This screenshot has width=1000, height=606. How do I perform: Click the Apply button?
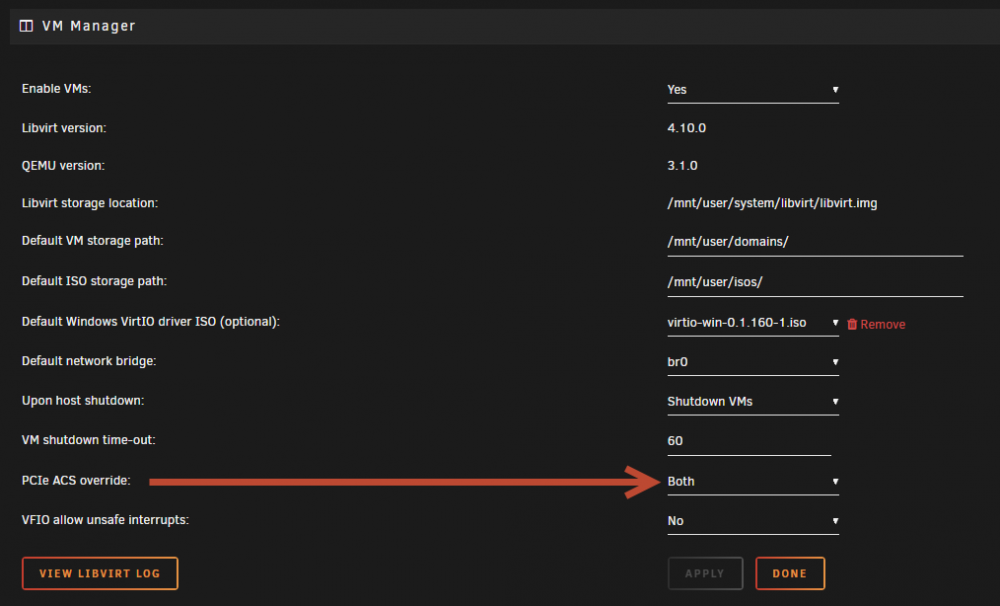(x=705, y=573)
